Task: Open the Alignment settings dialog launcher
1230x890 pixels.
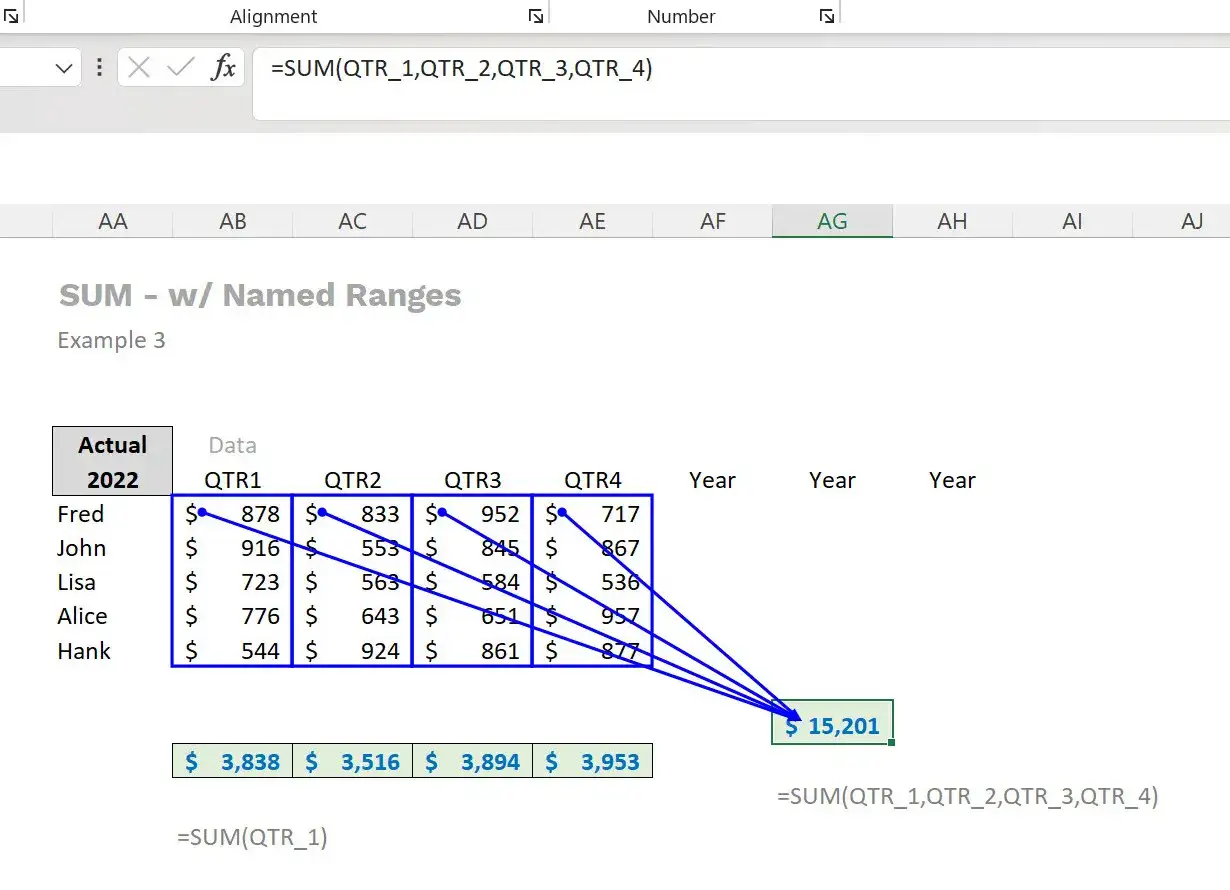Action: [536, 16]
